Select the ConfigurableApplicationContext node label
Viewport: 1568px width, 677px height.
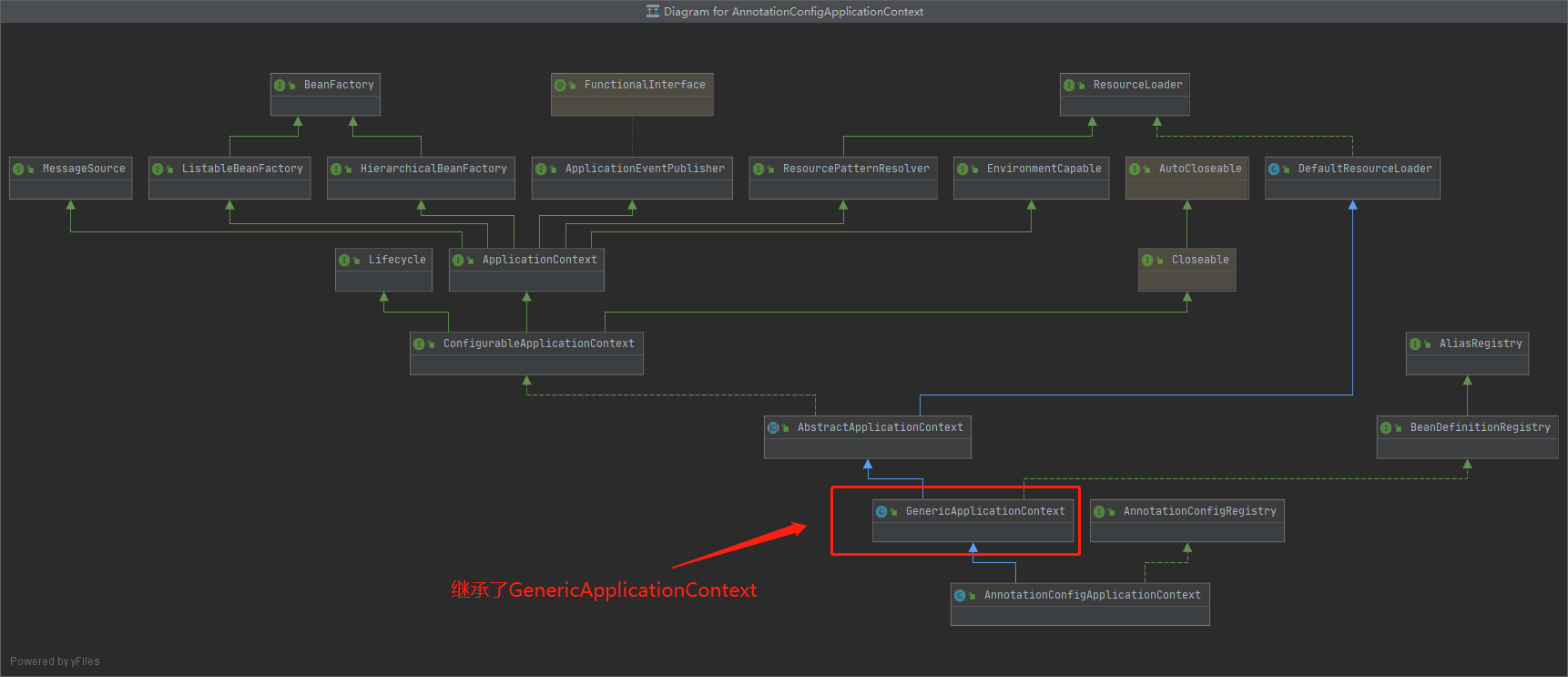point(539,344)
